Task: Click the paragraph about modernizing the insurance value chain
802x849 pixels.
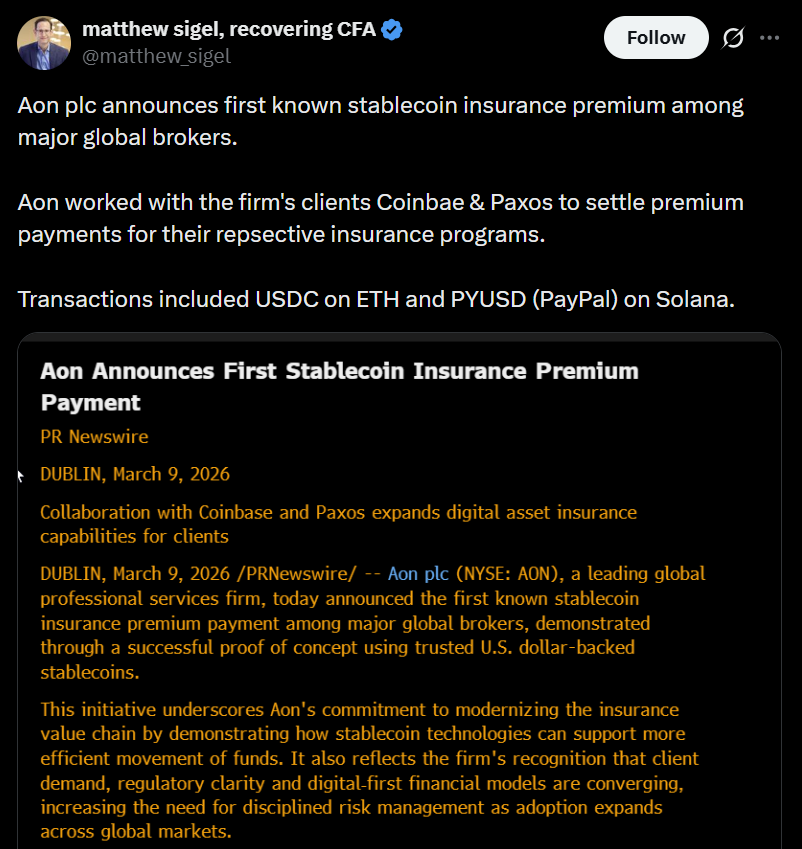Action: click(369, 770)
